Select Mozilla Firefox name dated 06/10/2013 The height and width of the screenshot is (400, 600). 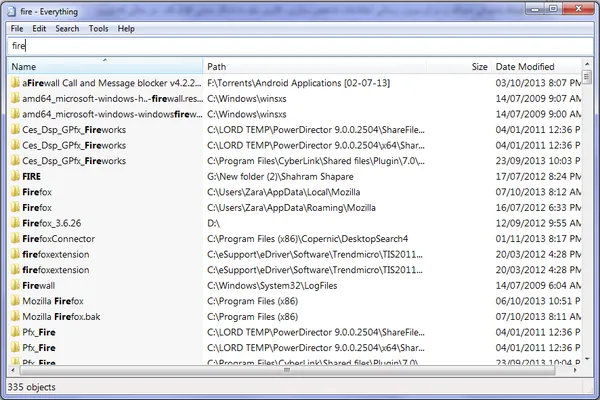53,301
